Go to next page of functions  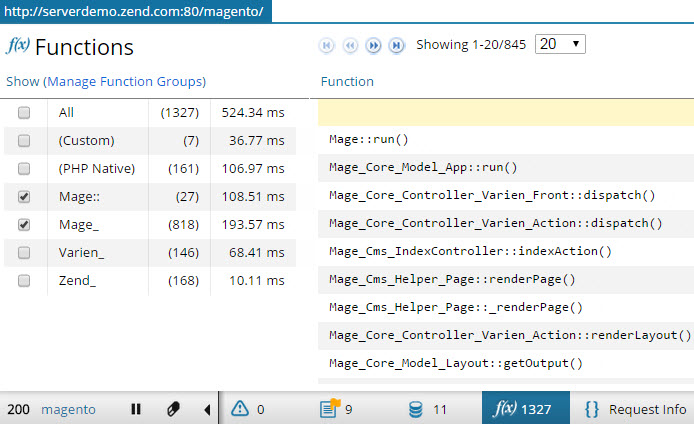(x=373, y=45)
